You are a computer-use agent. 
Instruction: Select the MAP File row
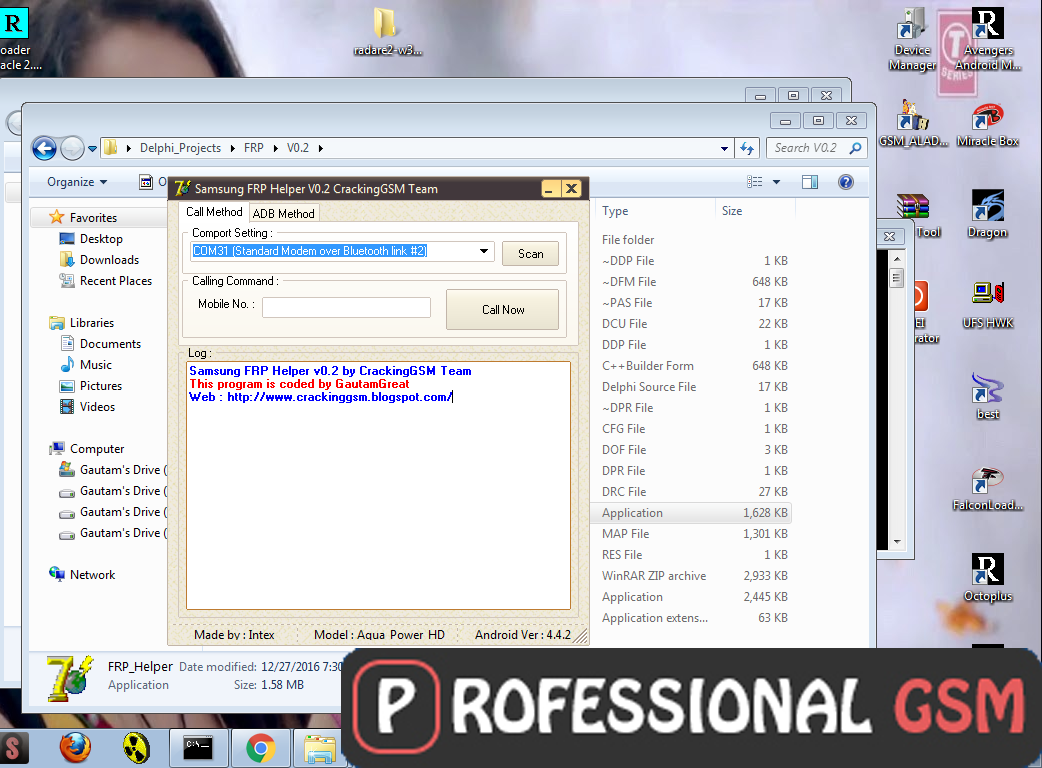point(691,534)
